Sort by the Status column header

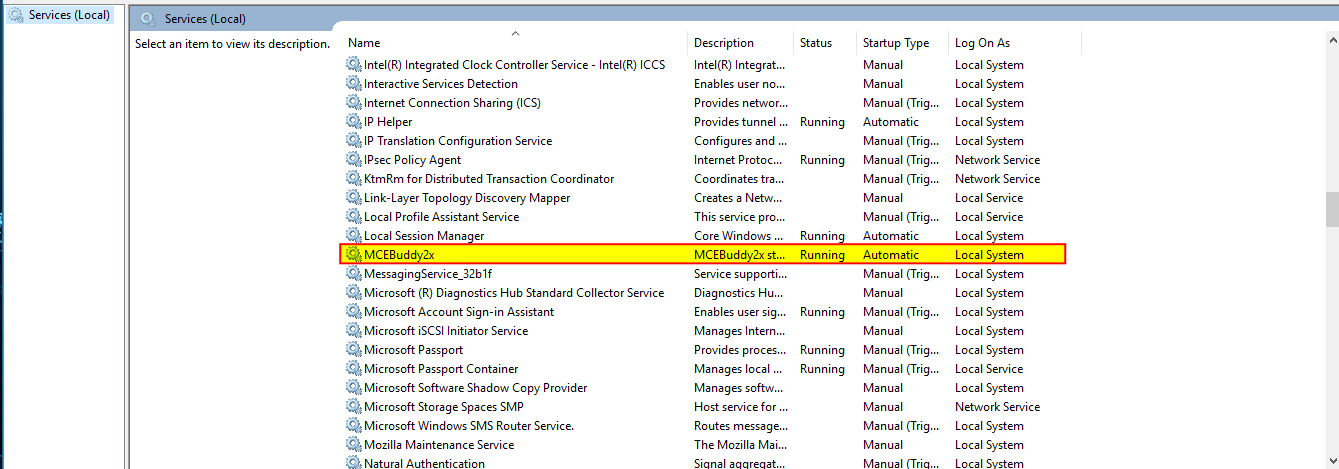point(815,43)
